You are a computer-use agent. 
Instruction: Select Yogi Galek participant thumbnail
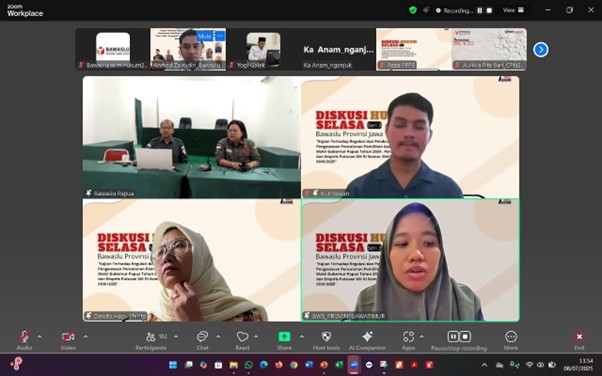click(x=263, y=49)
